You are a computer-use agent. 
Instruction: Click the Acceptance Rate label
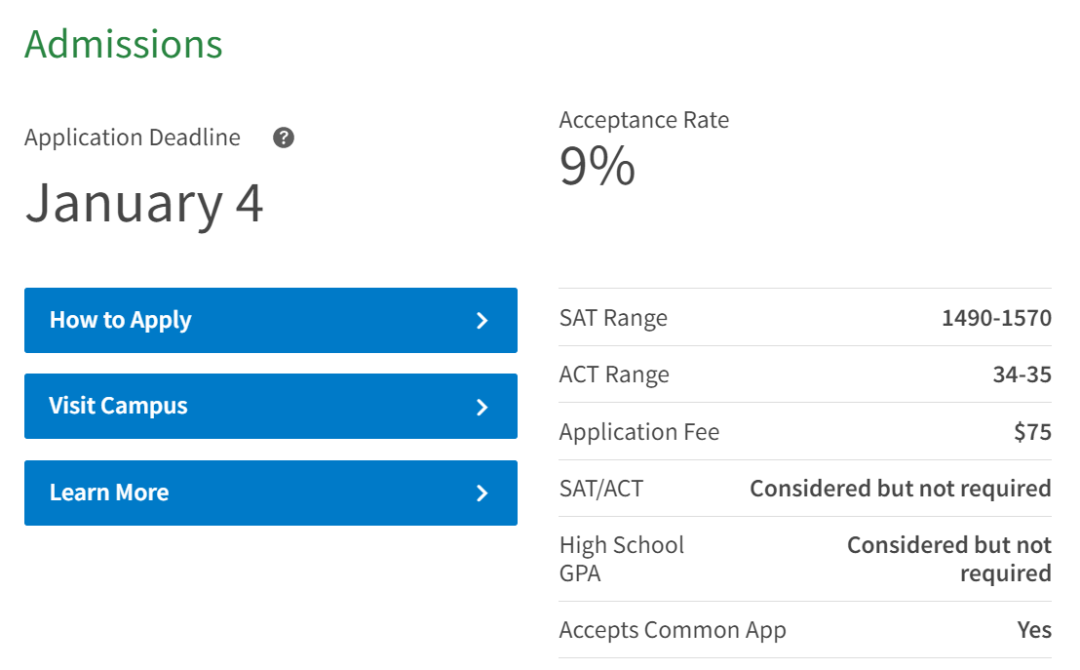pyautogui.click(x=644, y=120)
